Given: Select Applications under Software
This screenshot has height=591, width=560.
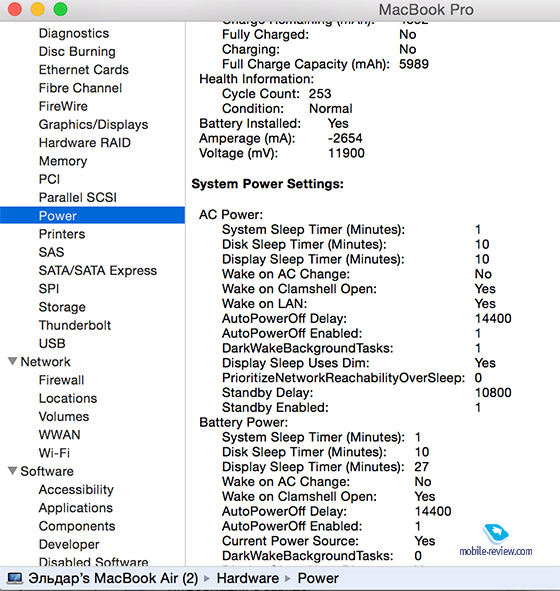Looking at the screenshot, I should 76,508.
